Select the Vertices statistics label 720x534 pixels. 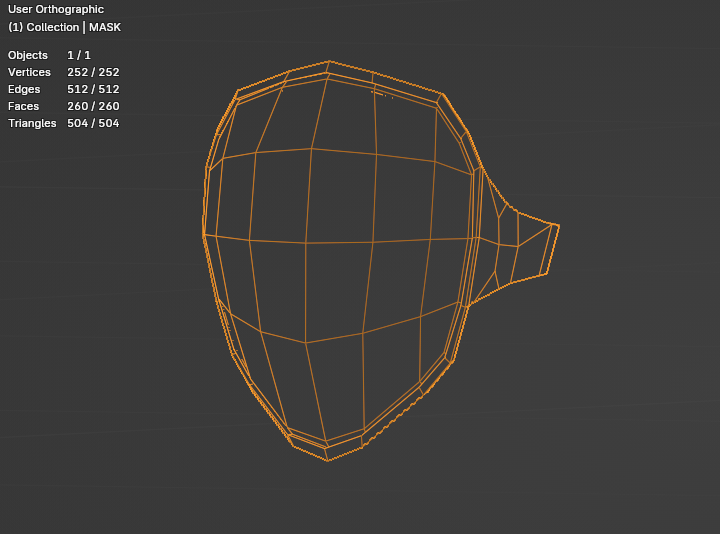click(29, 72)
